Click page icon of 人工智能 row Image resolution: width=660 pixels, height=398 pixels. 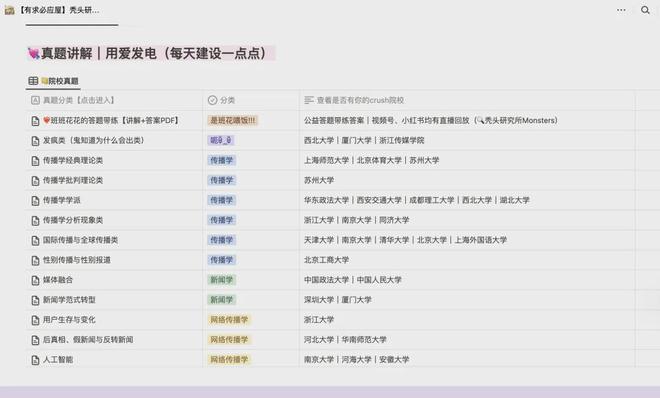click(35, 360)
